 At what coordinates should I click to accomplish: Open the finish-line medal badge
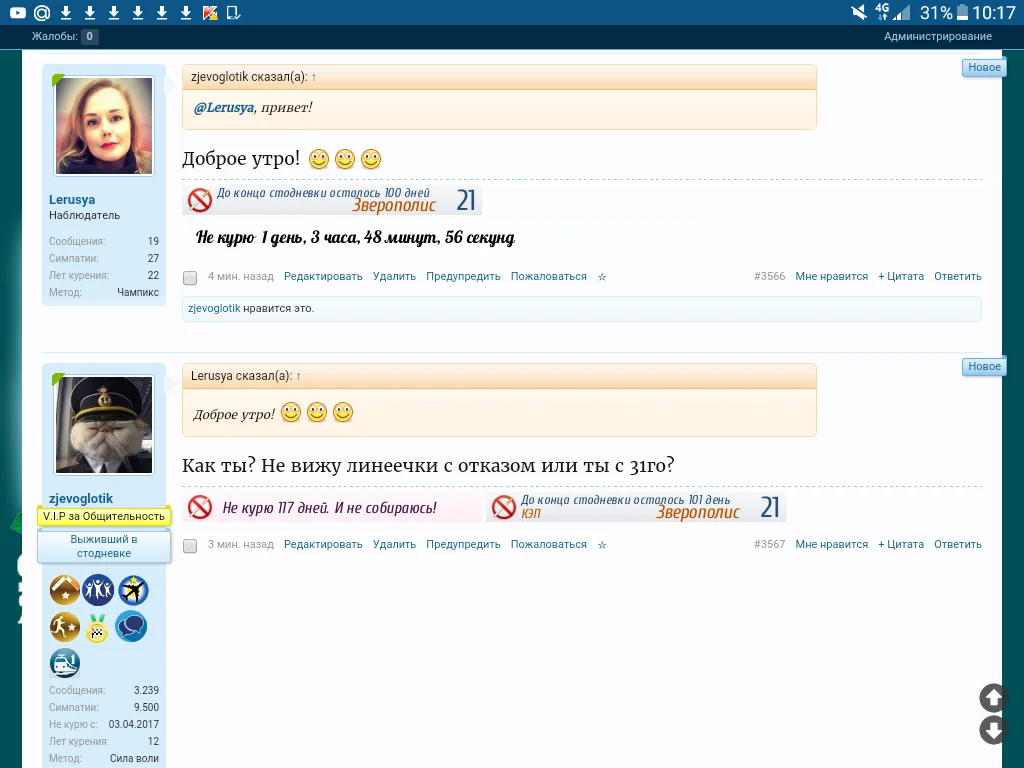point(96,627)
